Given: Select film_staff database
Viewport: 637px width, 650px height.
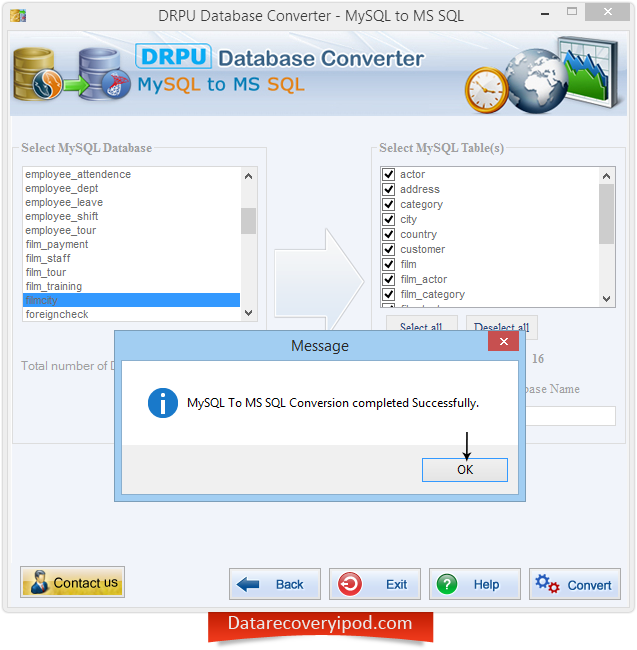Looking at the screenshot, I should (131, 259).
